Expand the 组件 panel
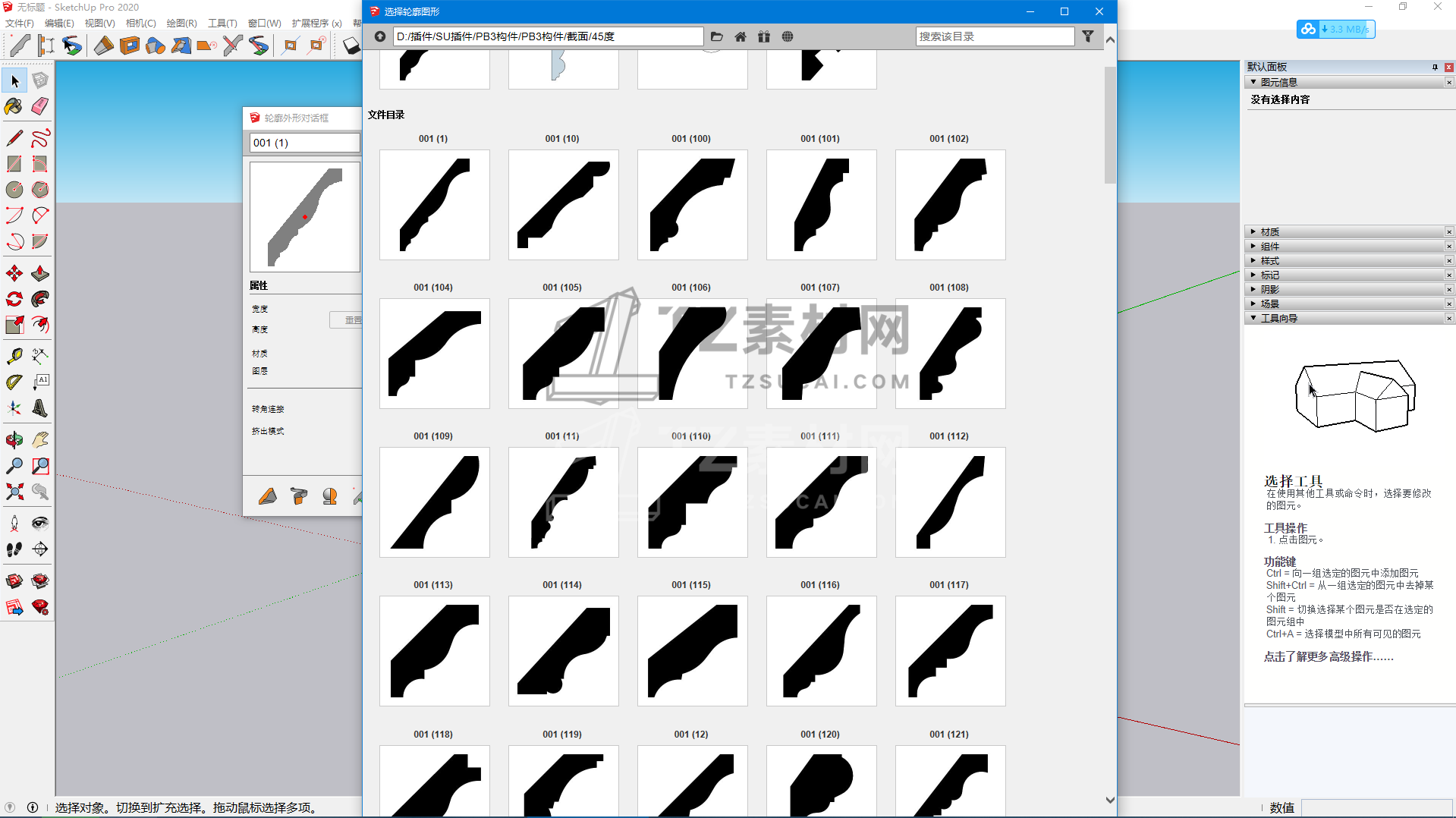Screen dimensions: 1456x818 click(x=1253, y=246)
